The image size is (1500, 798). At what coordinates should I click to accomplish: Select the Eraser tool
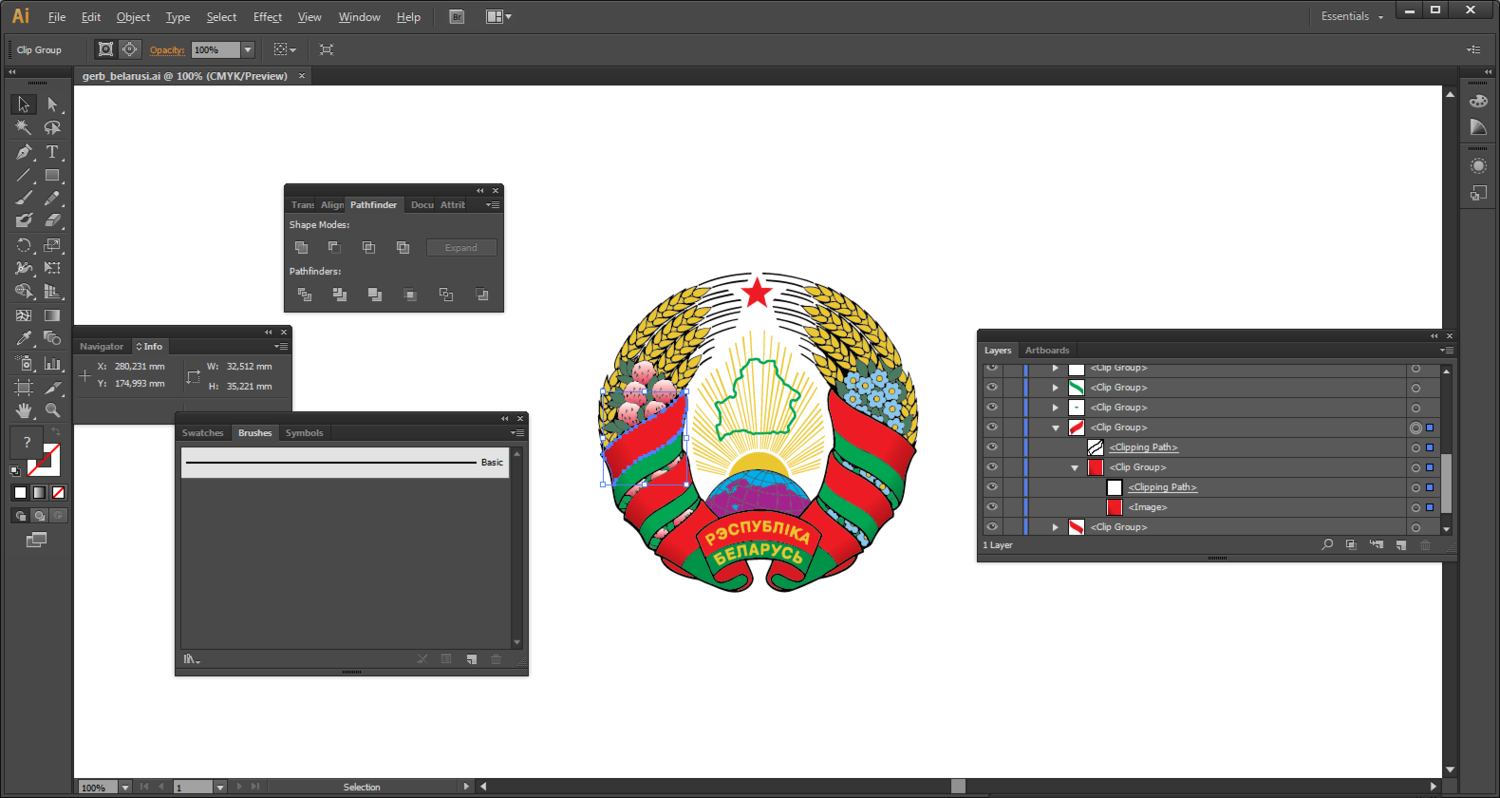click(52, 221)
